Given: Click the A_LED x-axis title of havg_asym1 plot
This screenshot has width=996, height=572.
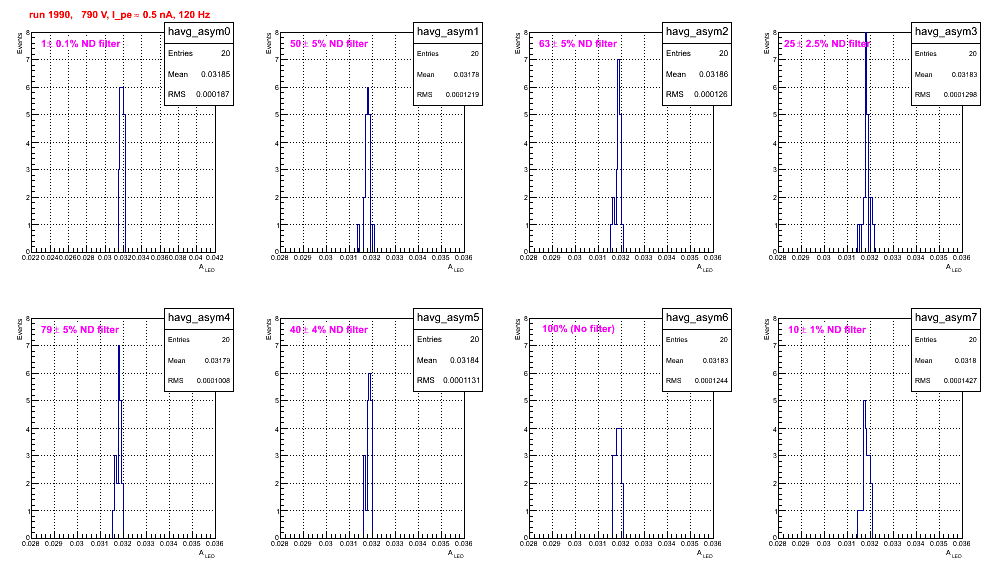Looking at the screenshot, I should tap(455, 268).
